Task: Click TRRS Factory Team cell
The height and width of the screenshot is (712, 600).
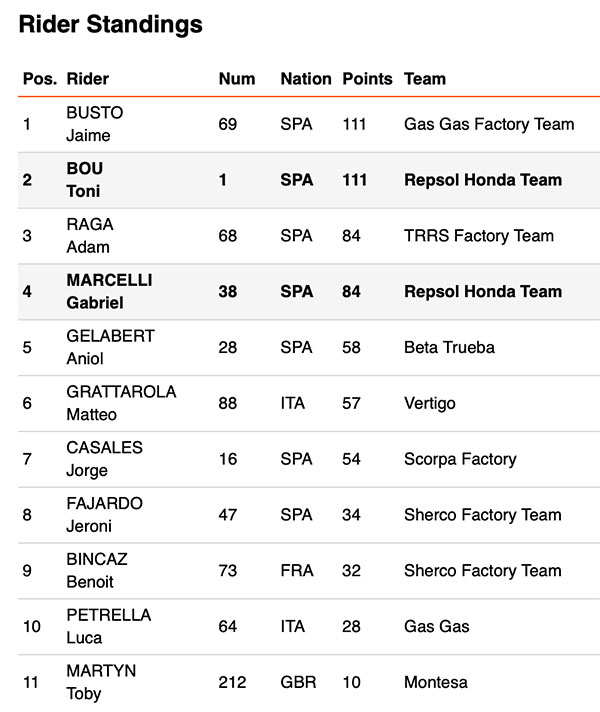Action: [x=479, y=236]
